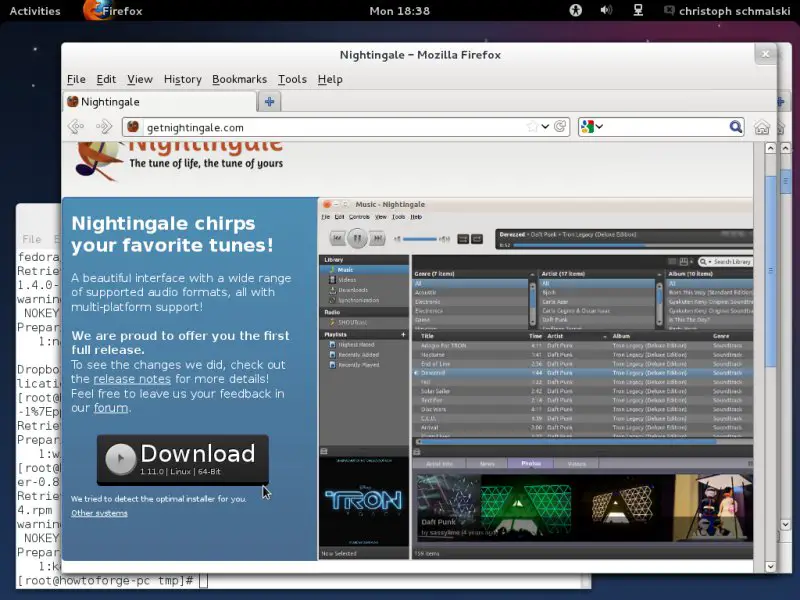The image size is (800, 600).
Task: Follow the release notes link
Action: pyautogui.click(x=132, y=379)
